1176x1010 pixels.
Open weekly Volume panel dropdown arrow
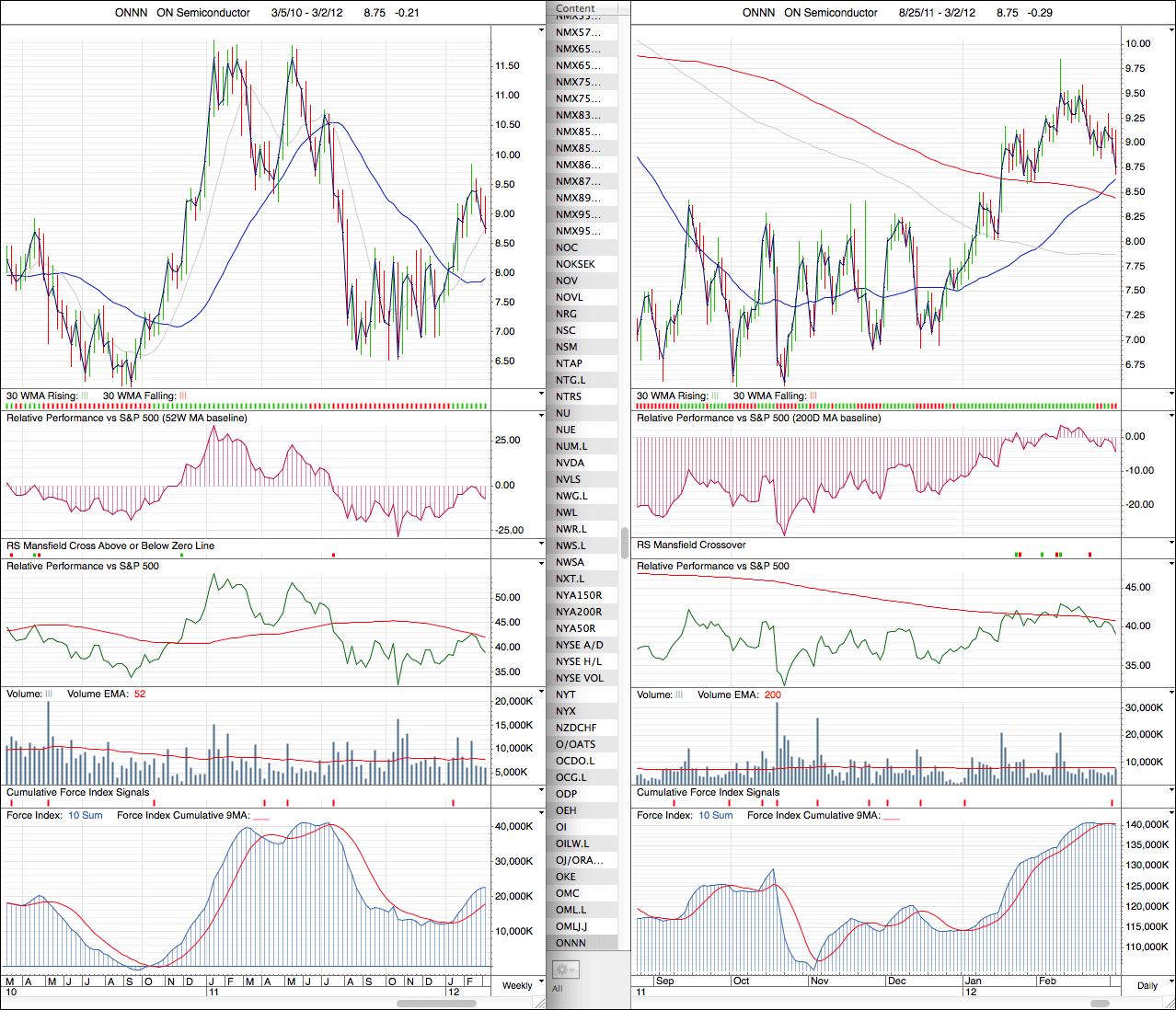click(541, 693)
